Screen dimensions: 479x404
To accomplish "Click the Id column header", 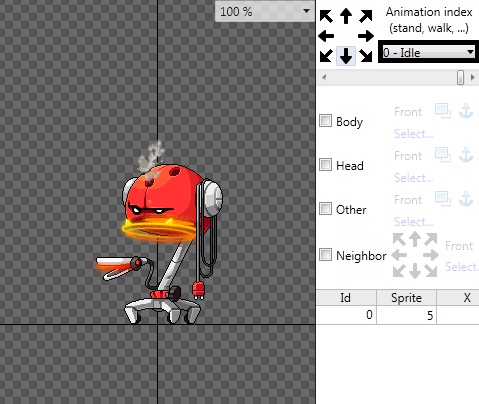I will [x=346, y=297].
